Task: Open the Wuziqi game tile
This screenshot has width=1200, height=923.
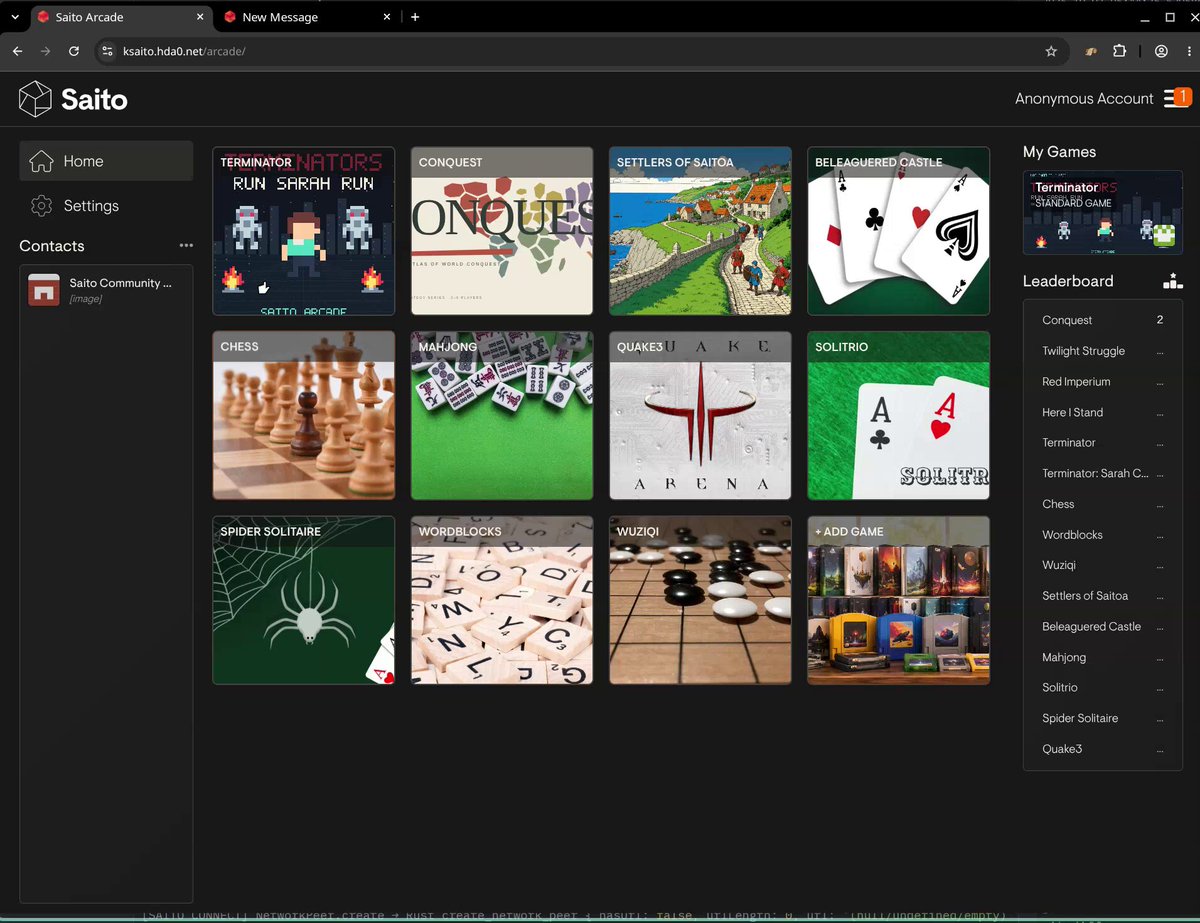Action: [700, 600]
